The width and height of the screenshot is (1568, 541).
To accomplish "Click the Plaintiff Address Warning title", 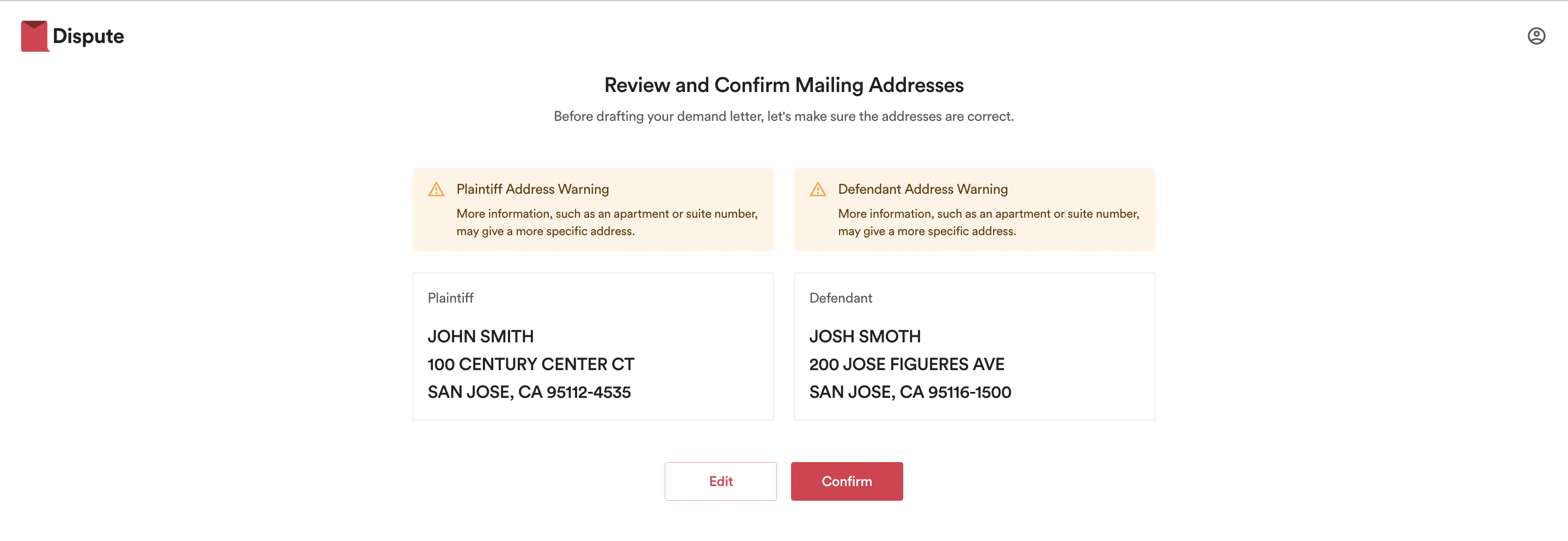I will click(x=532, y=189).
